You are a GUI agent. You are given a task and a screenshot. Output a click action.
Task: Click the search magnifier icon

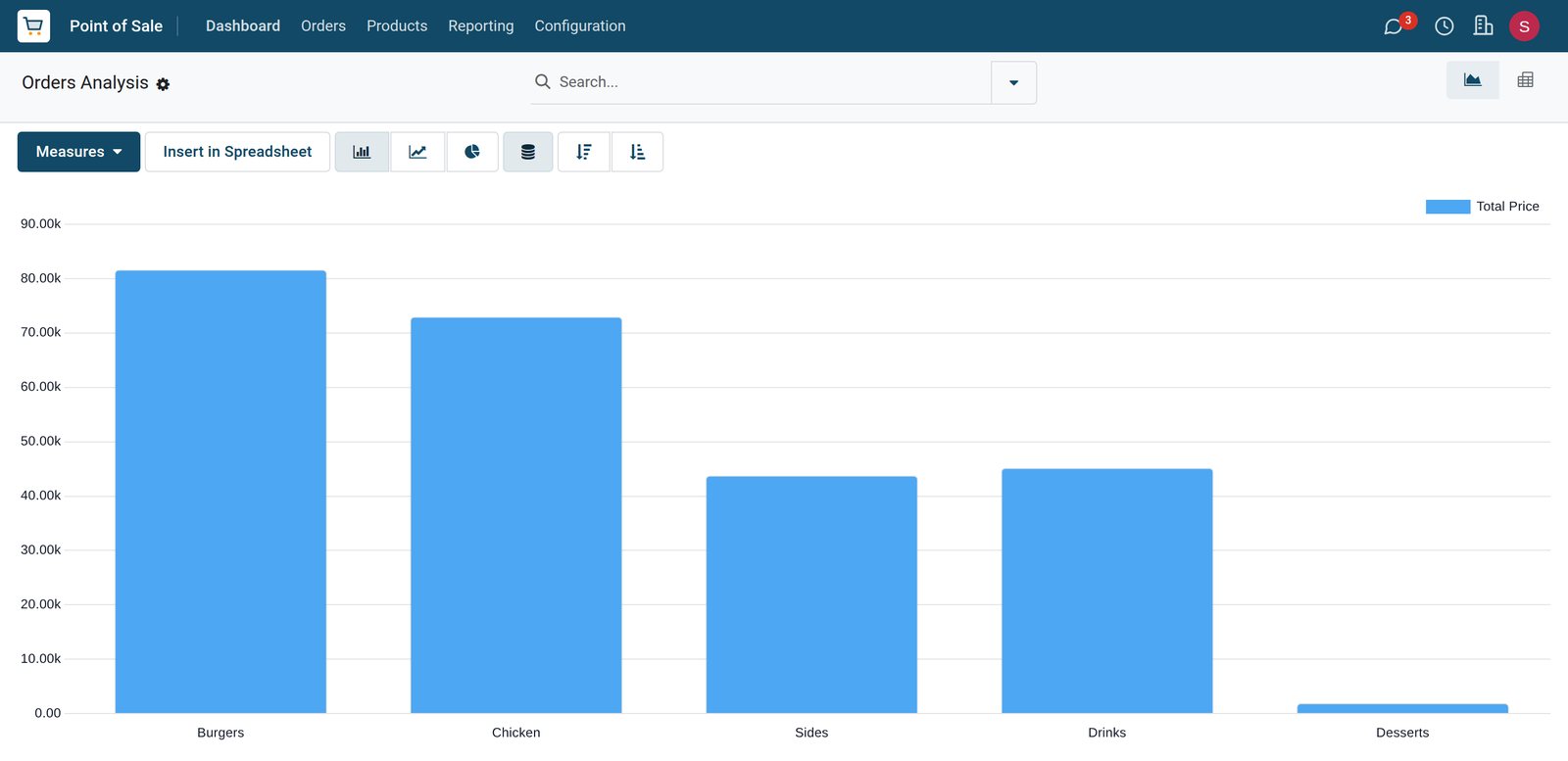542,81
